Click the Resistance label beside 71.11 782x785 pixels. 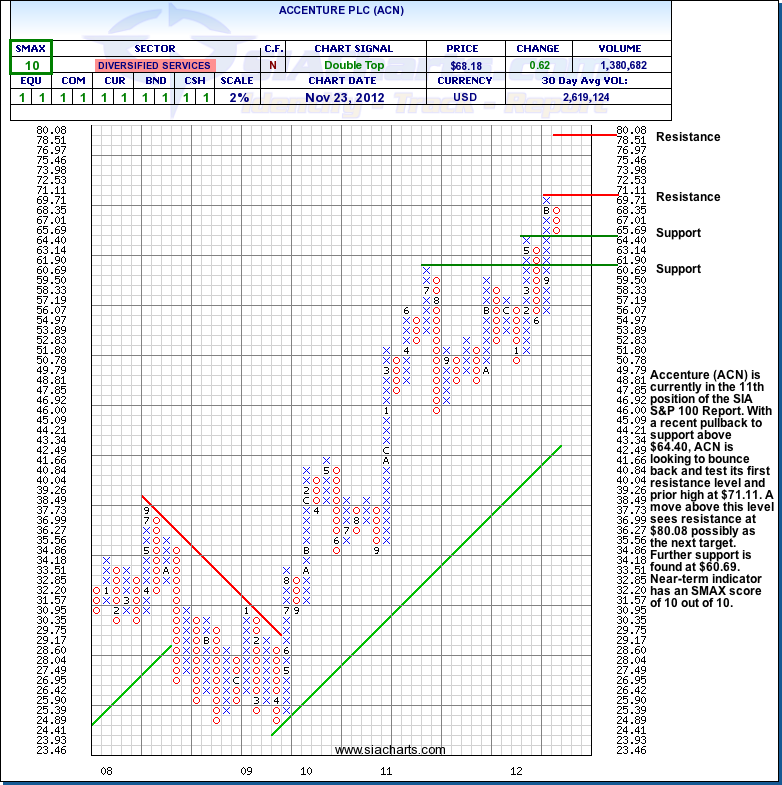click(x=688, y=197)
